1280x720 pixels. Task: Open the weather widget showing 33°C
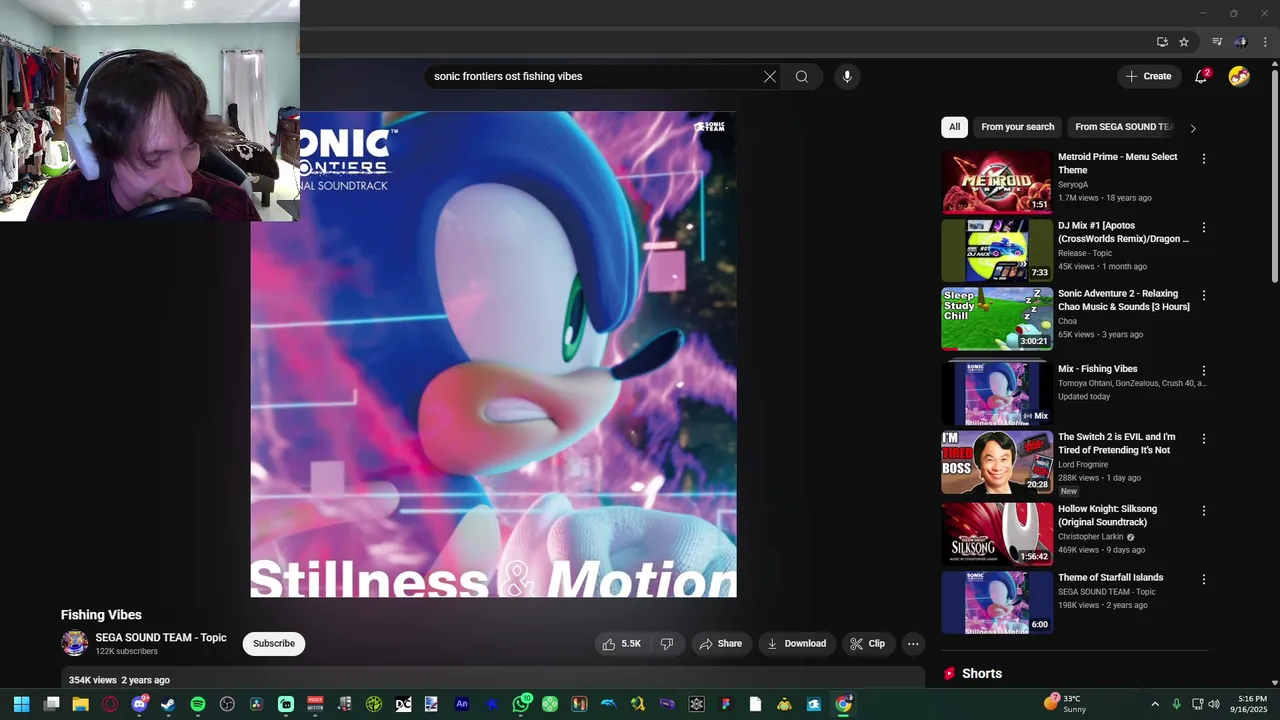(x=1065, y=704)
